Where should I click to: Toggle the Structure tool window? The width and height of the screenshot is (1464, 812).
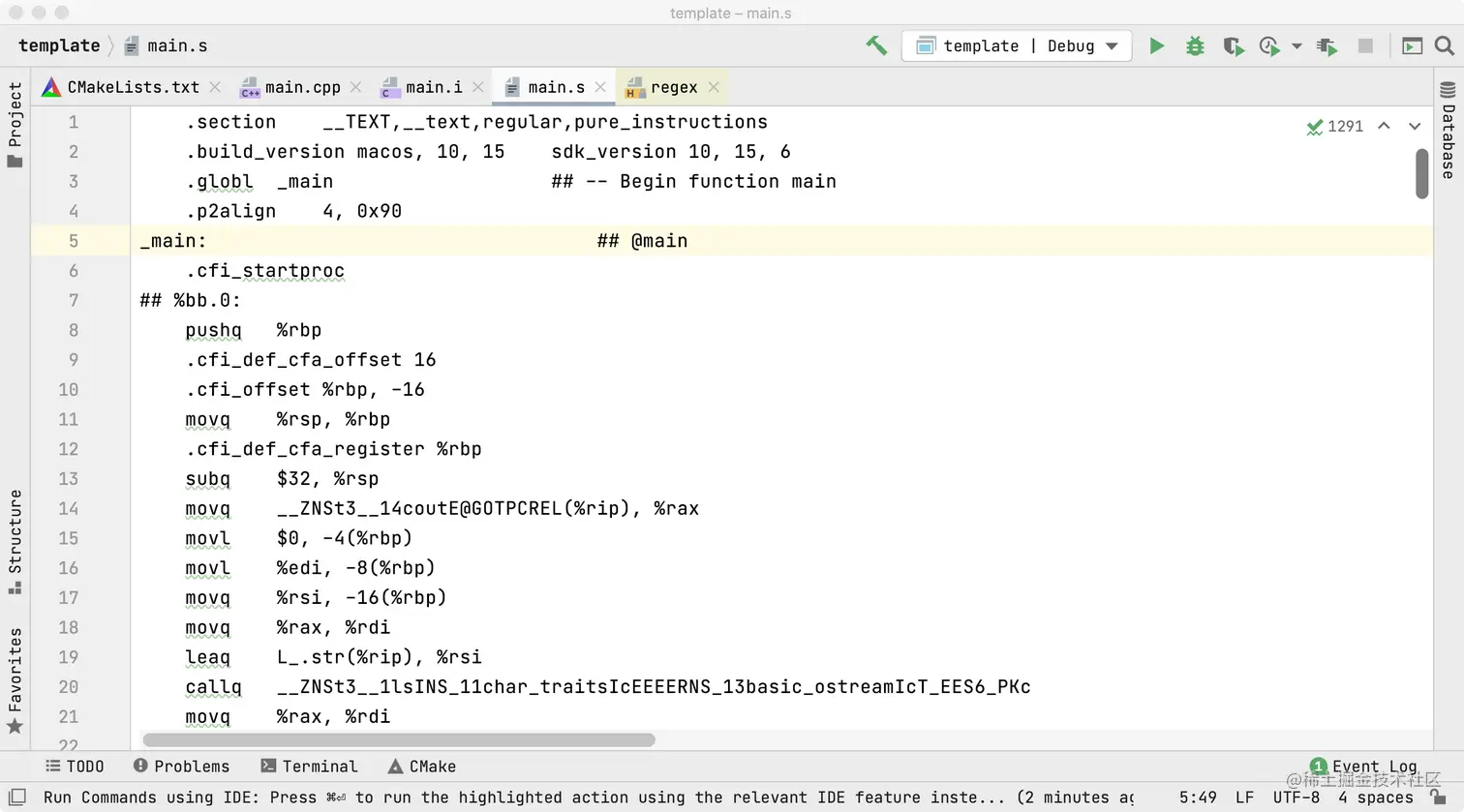point(15,542)
